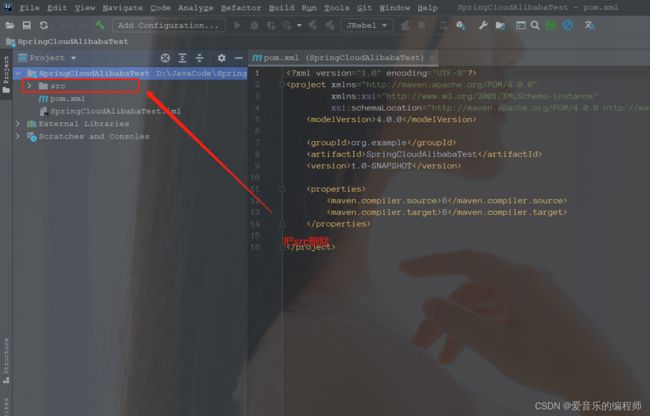Click the Select Opened File target icon
Screen dimensions: 650x416
pos(165,58)
